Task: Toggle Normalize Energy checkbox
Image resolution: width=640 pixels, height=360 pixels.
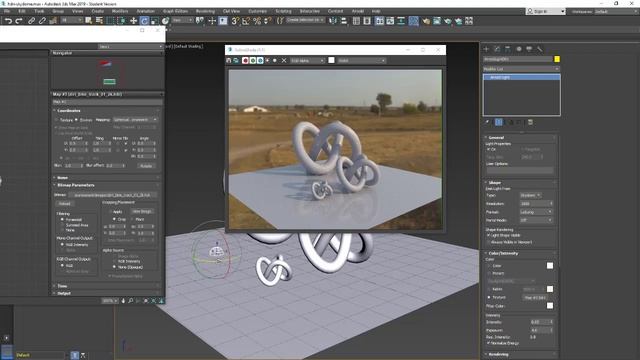Action: pos(489,343)
